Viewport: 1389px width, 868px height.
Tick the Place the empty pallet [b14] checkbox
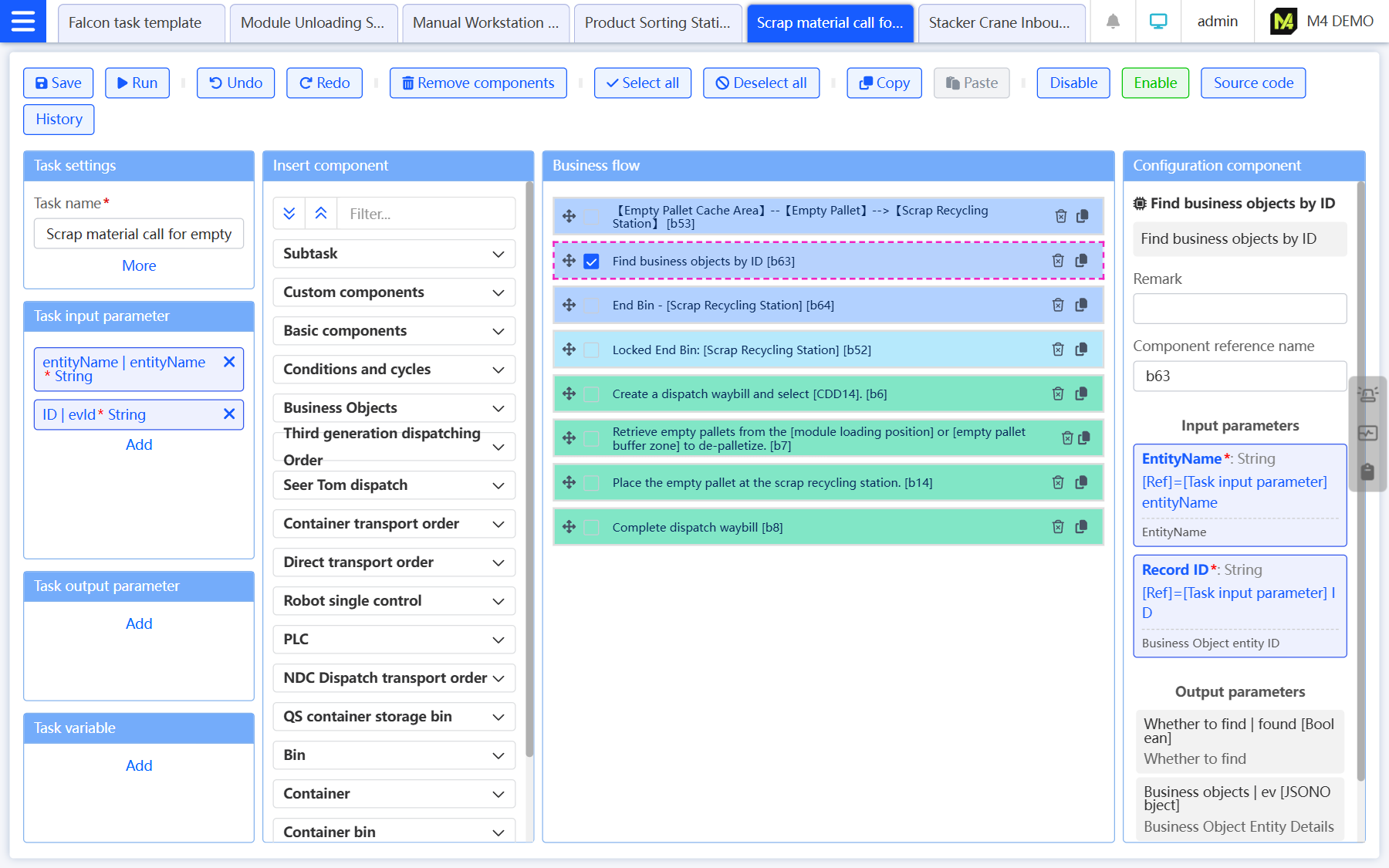592,483
